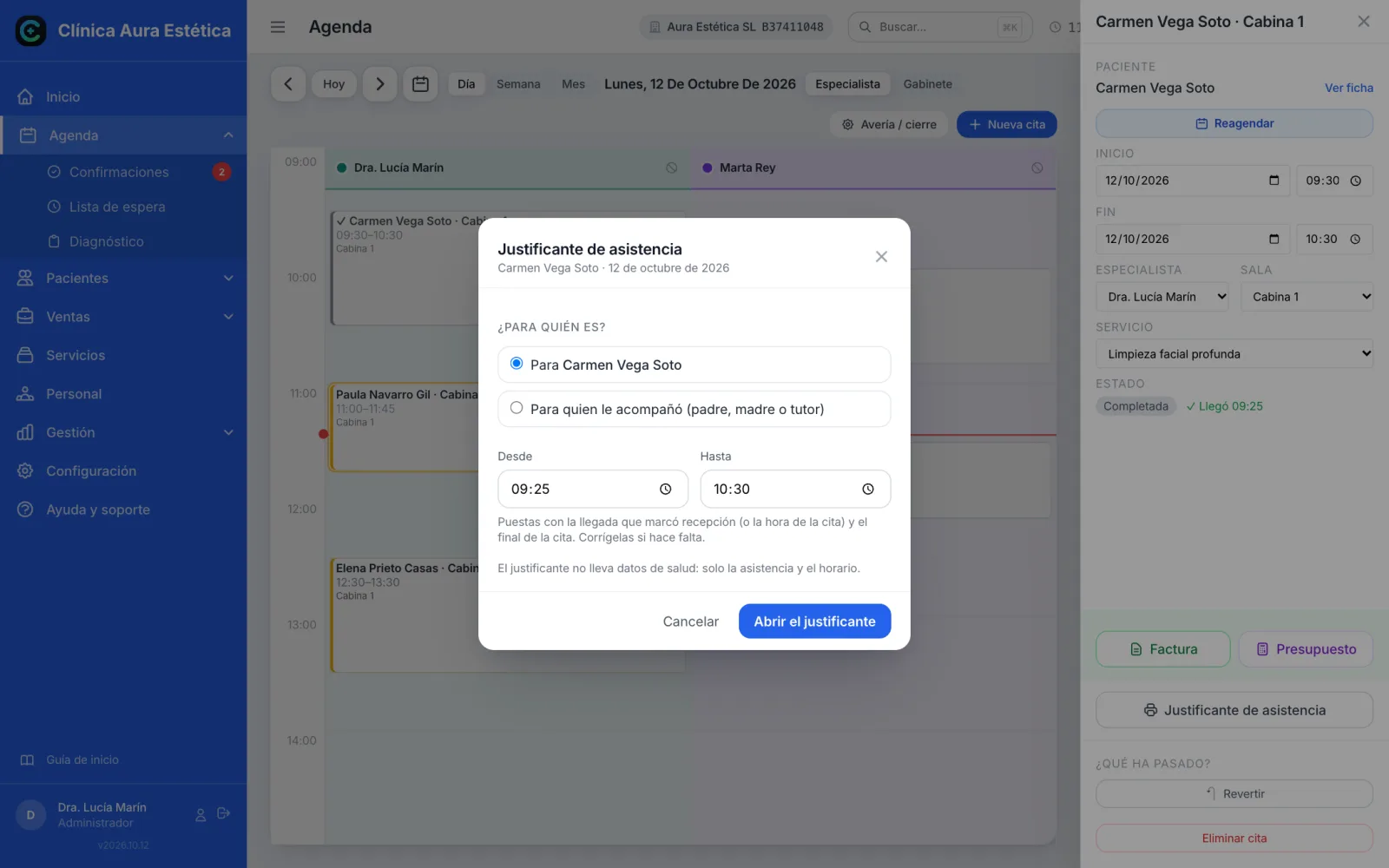Click the Reagendar button
This screenshot has height=868, width=1389.
click(1234, 123)
